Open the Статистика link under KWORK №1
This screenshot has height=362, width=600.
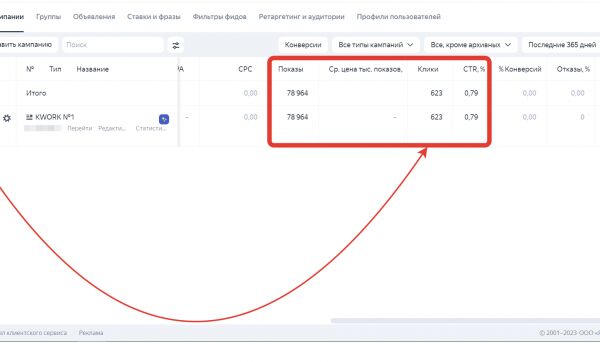point(151,128)
